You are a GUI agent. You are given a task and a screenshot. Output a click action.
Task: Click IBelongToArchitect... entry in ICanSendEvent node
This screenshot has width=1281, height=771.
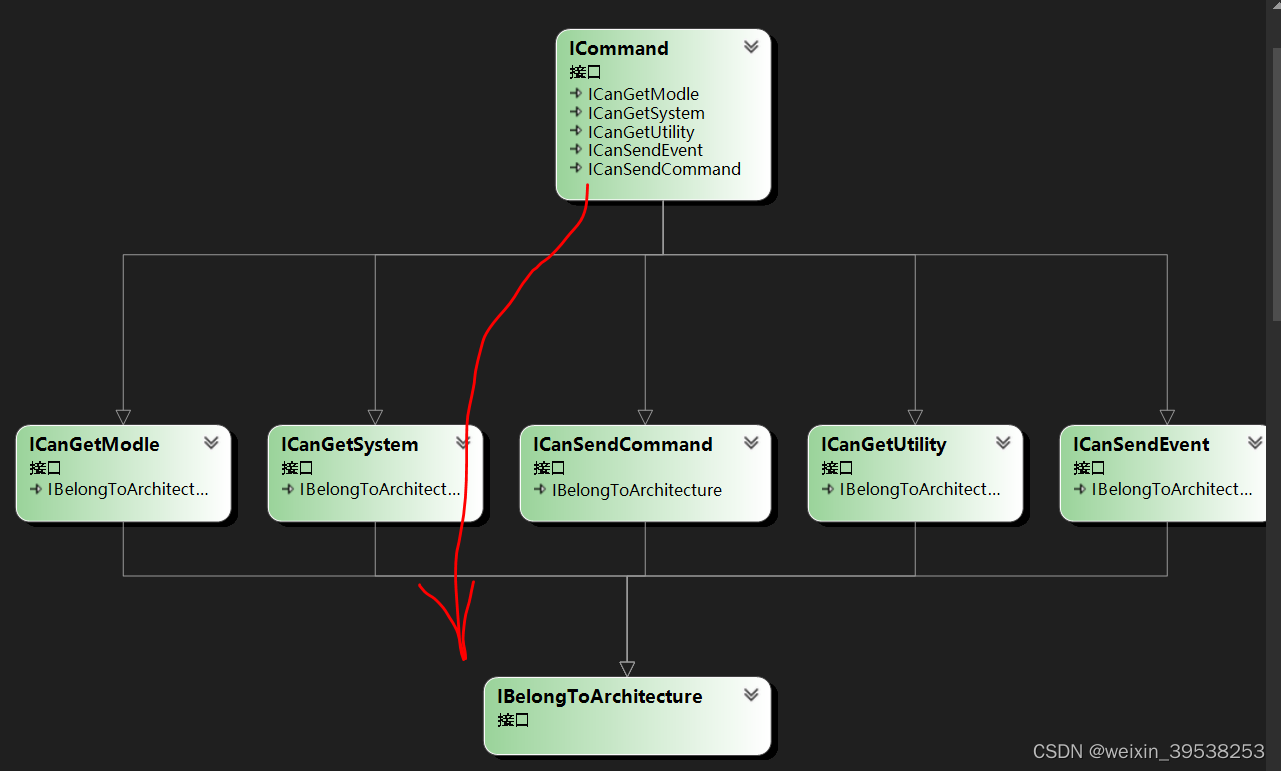click(1172, 490)
